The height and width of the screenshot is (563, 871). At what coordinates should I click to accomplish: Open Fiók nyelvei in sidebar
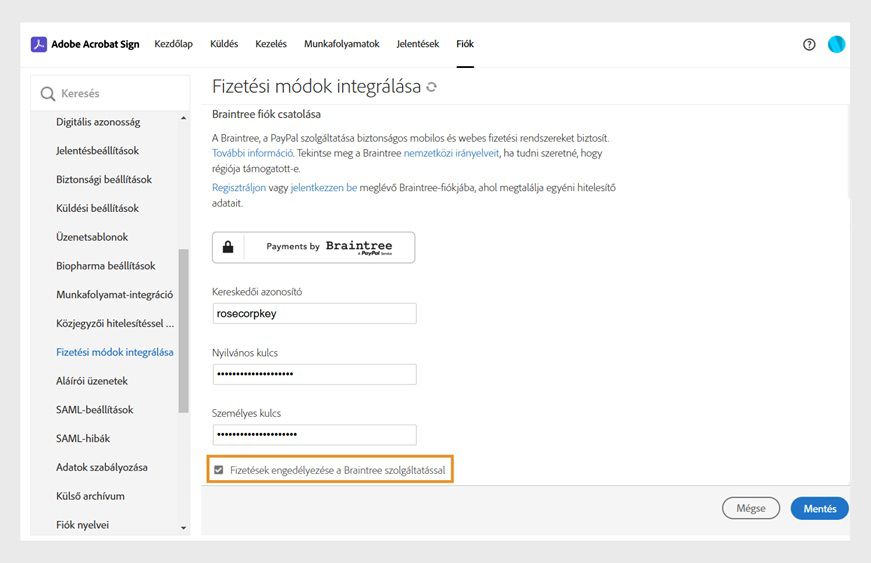(82, 525)
